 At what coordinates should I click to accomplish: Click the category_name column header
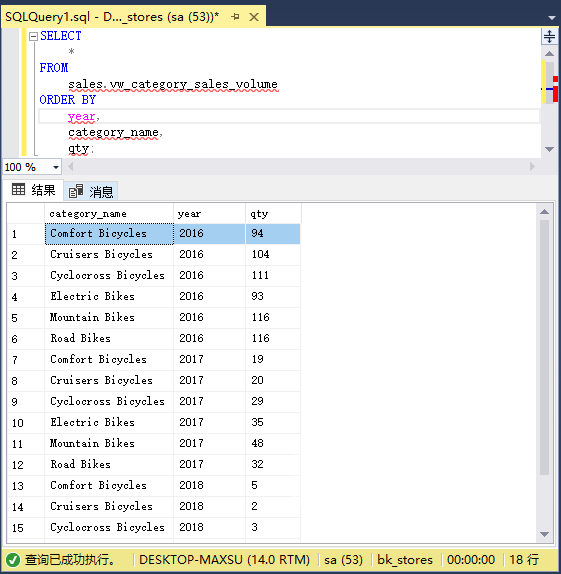pyautogui.click(x=109, y=213)
